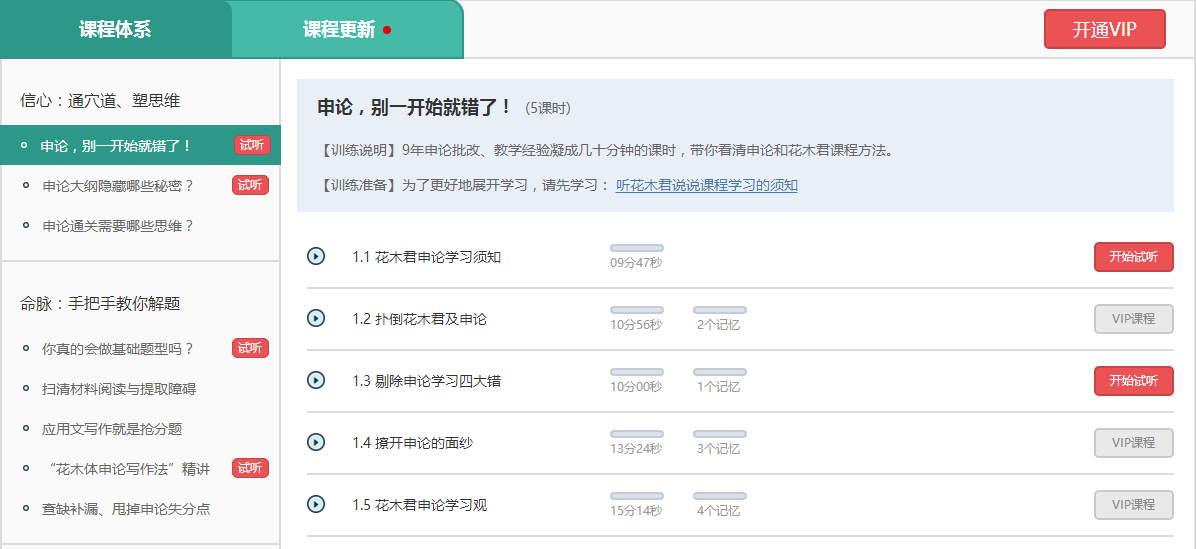This screenshot has width=1196, height=549.
Task: Click the (5课时) label in header
Action: tap(548, 109)
